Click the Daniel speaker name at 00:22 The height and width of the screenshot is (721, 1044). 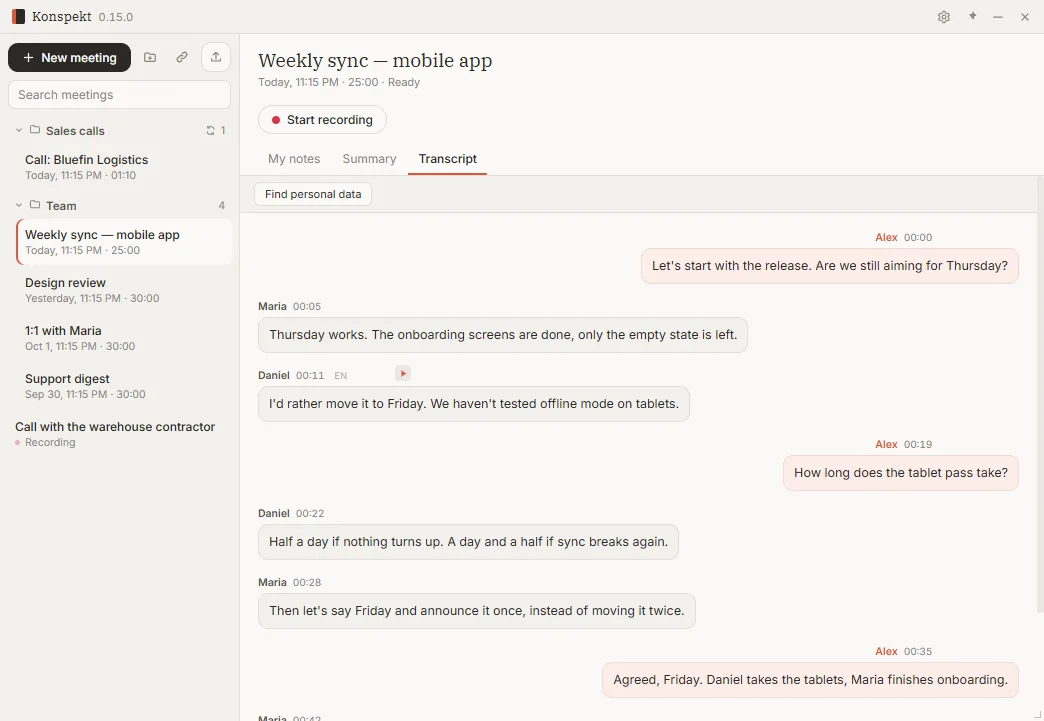point(274,513)
